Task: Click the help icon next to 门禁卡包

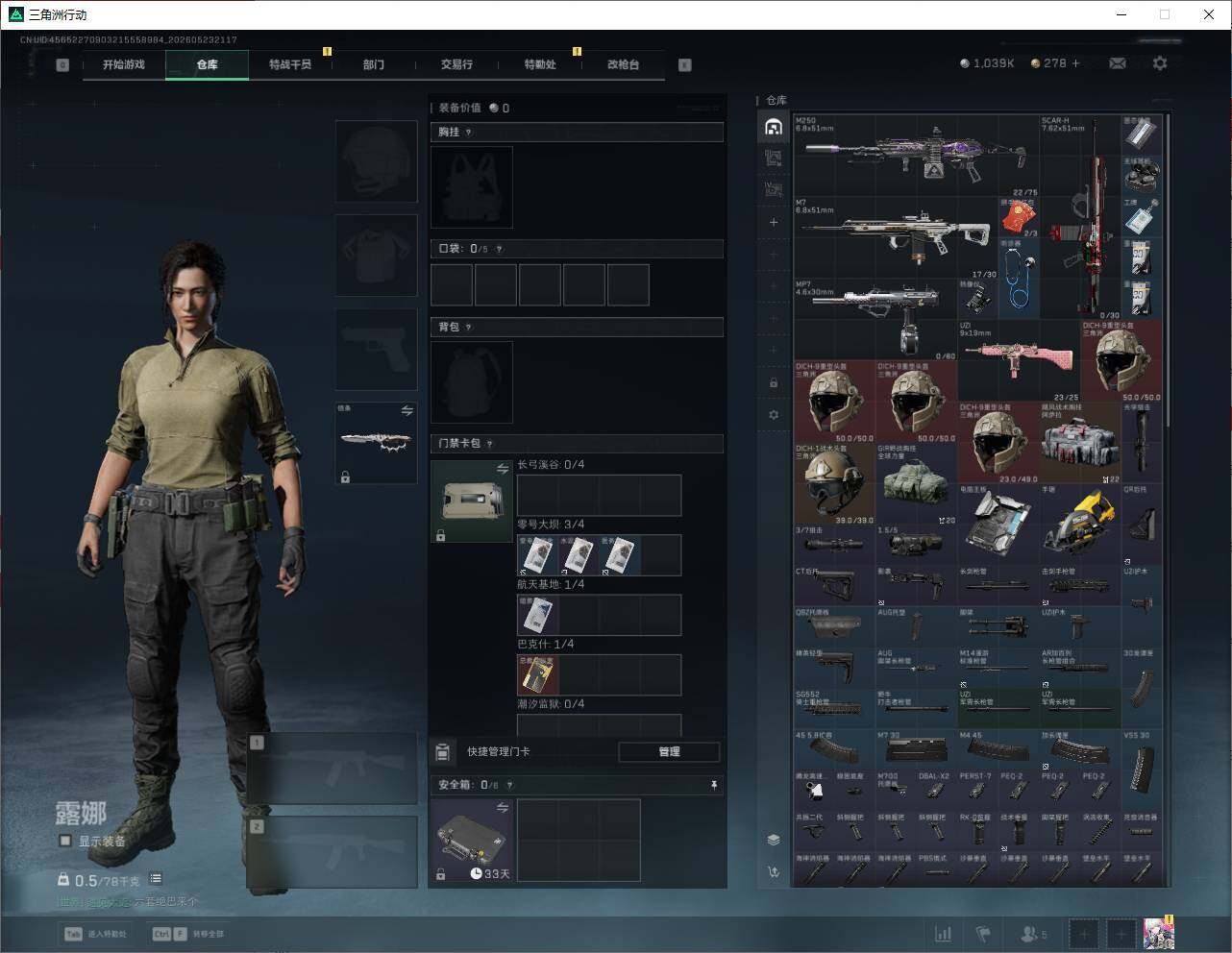Action: tap(490, 444)
